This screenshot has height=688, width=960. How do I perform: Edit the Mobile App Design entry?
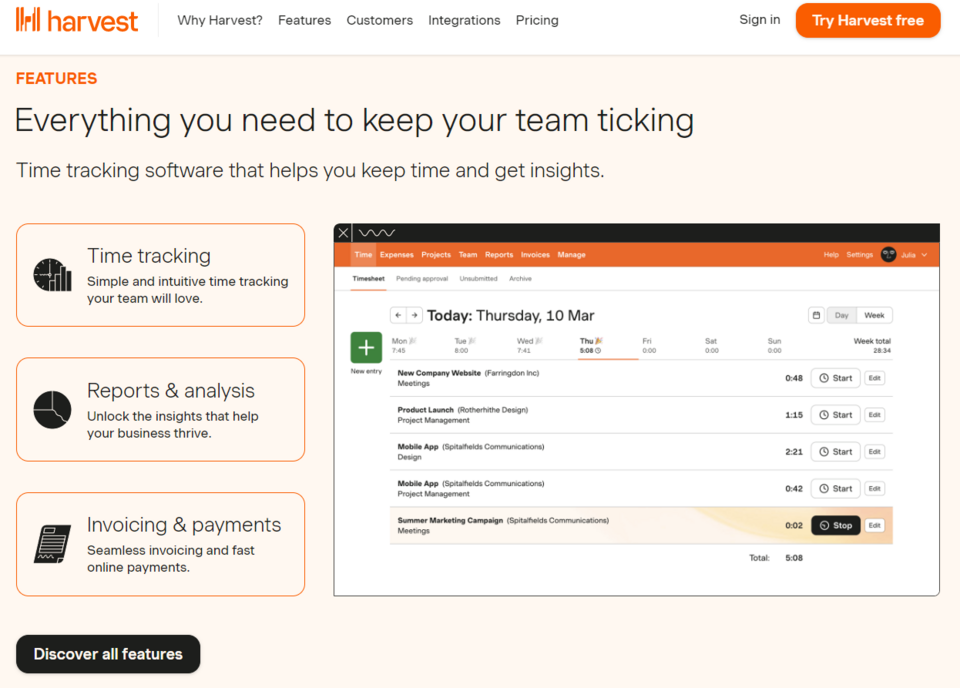tap(875, 452)
